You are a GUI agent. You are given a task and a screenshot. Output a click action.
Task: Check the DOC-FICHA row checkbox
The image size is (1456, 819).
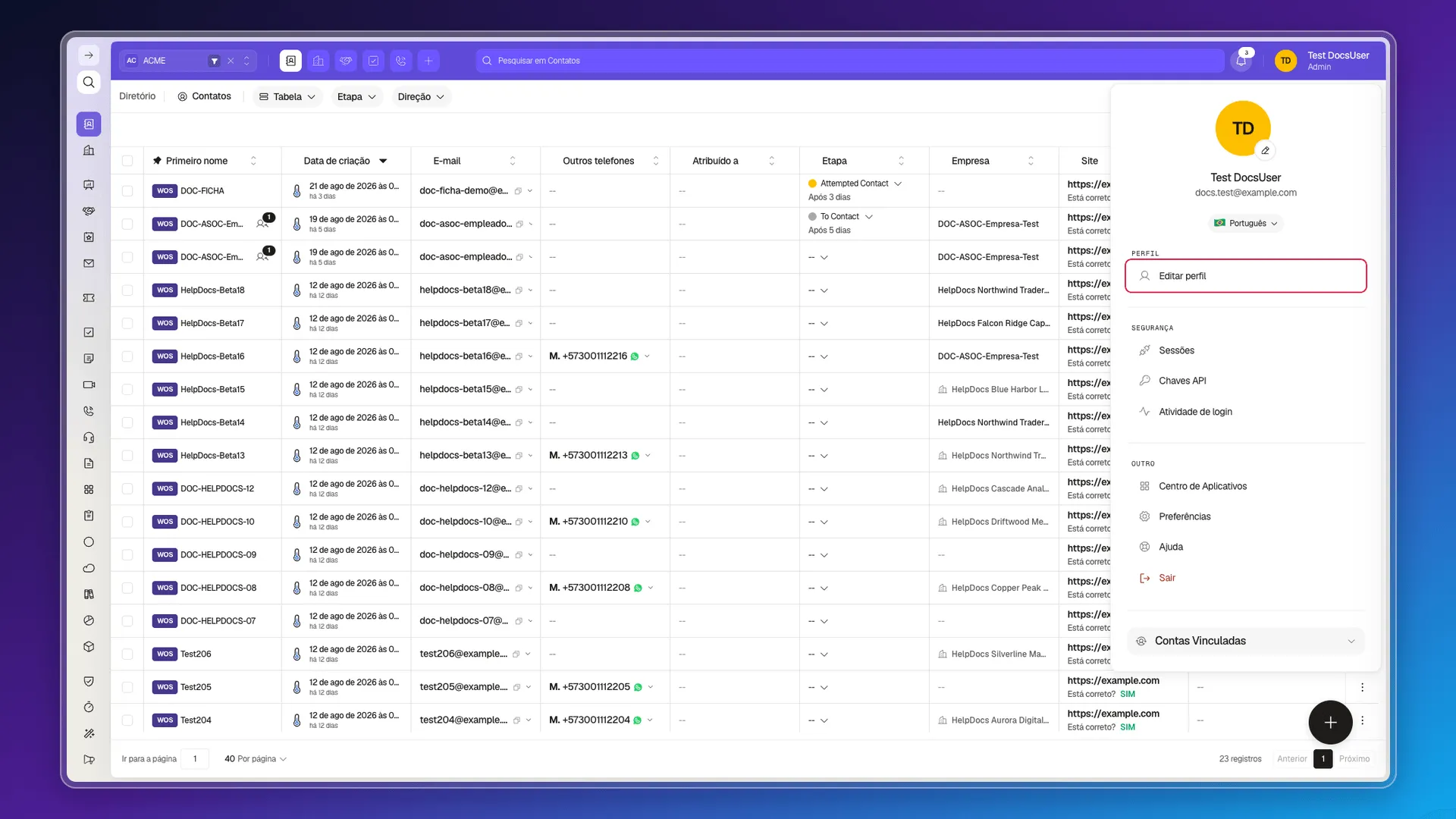click(x=127, y=191)
